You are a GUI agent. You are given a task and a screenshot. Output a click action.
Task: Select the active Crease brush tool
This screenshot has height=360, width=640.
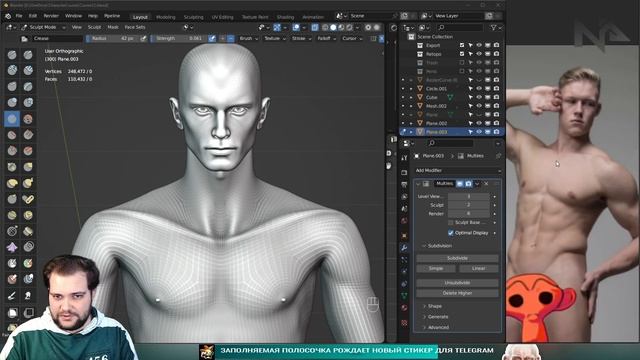pos(12,119)
